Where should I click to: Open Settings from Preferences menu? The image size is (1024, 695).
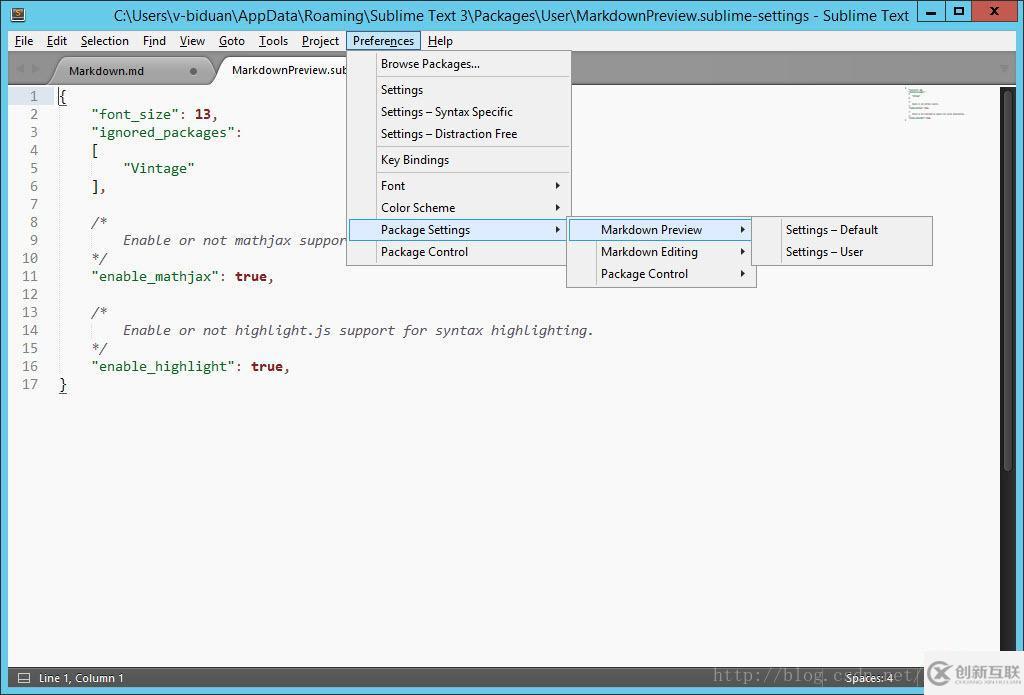pos(460,90)
